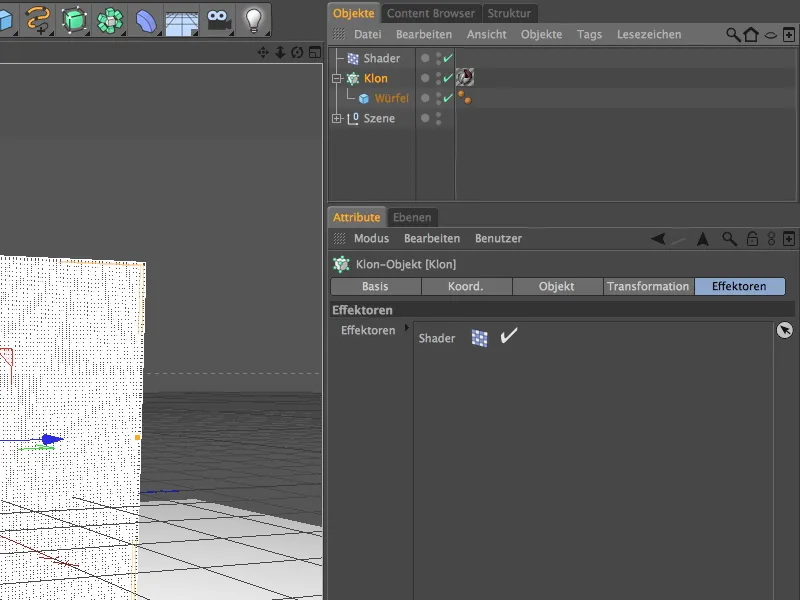Open the Transformation tab
The height and width of the screenshot is (600, 800).
pyautogui.click(x=648, y=286)
